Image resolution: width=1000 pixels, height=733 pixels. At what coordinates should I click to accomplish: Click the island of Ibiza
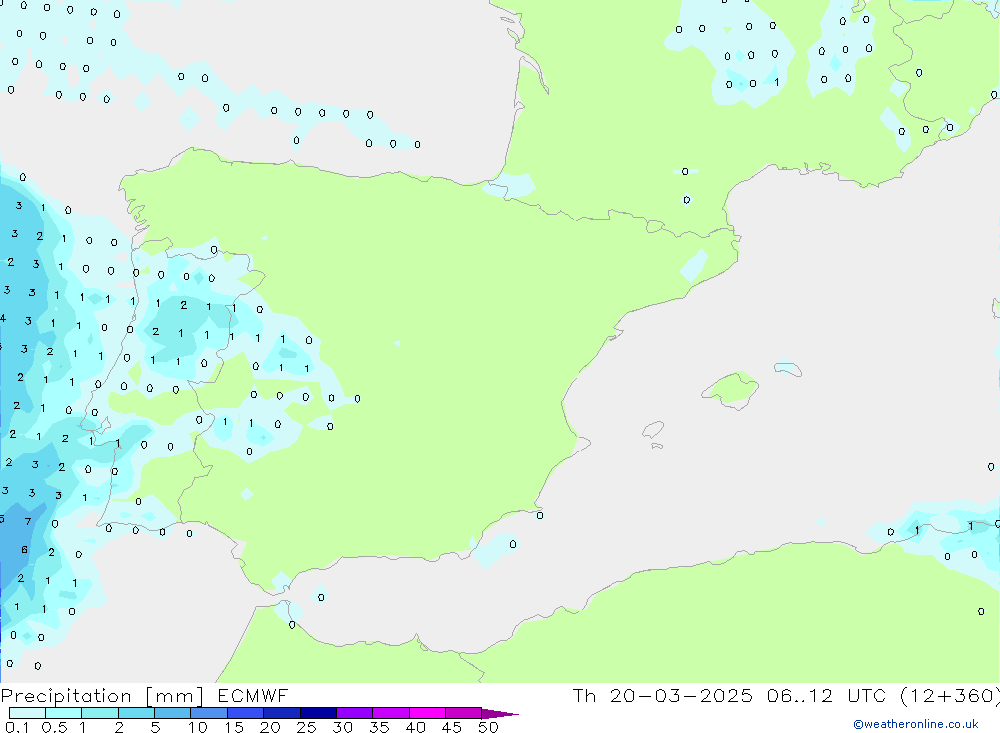653,429
